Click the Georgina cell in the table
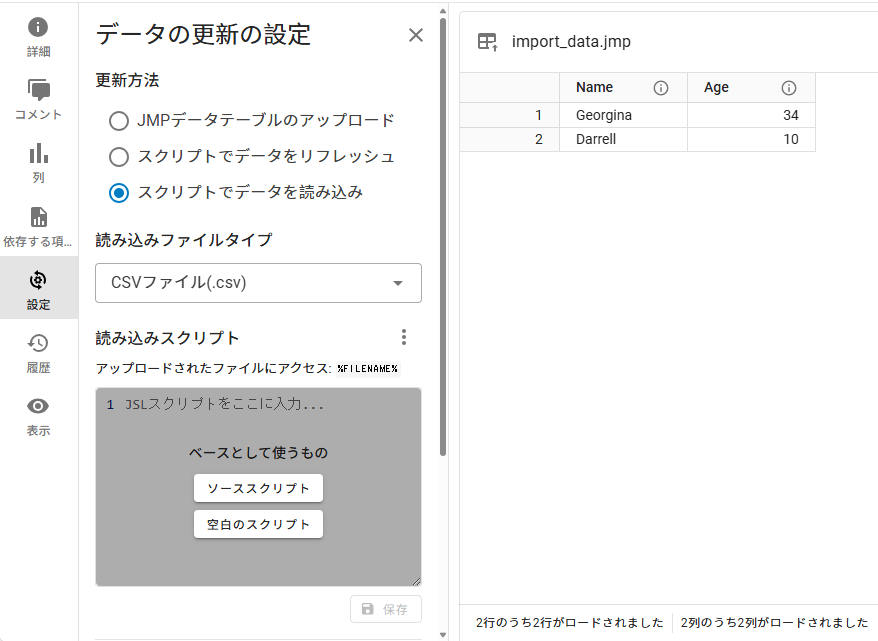This screenshot has width=878, height=641. click(x=603, y=115)
